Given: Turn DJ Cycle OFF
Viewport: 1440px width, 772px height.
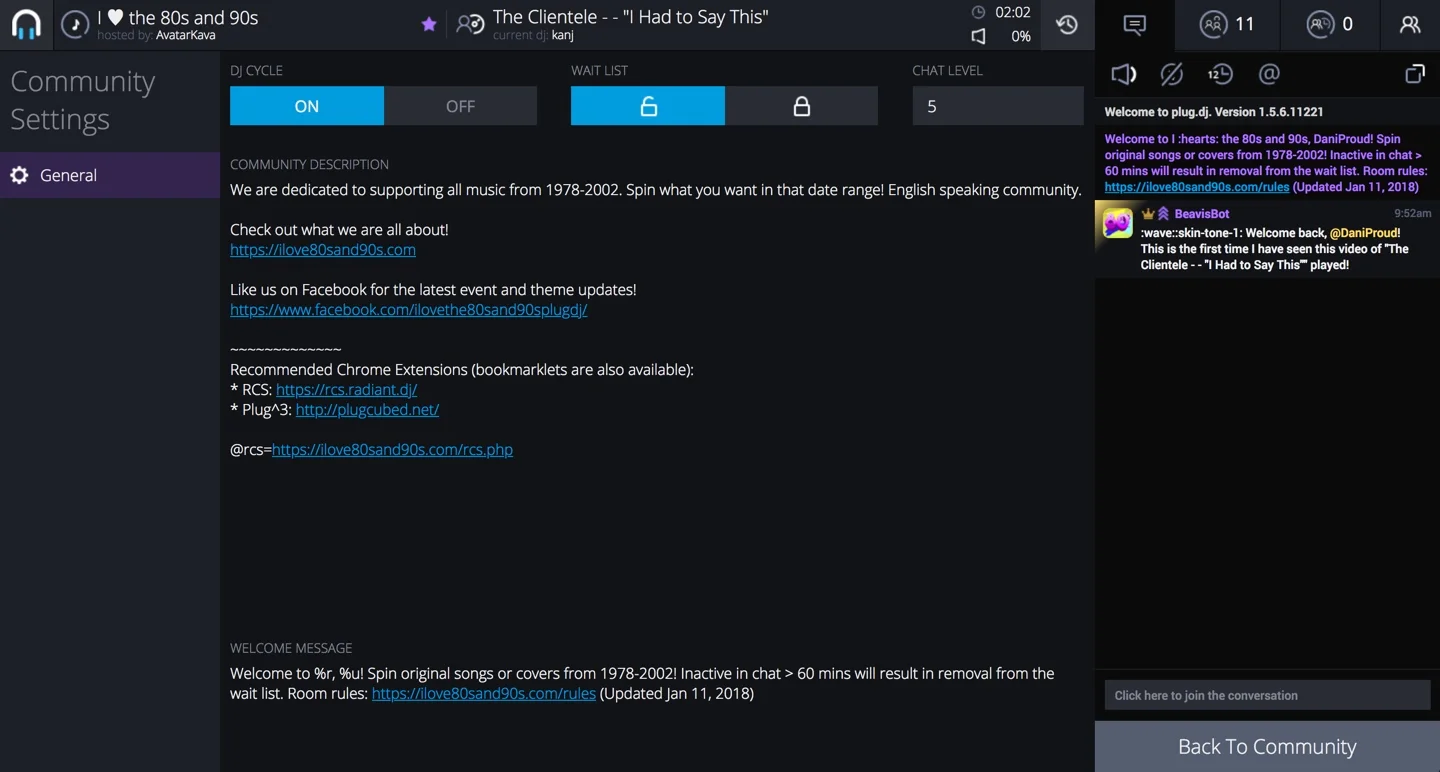Looking at the screenshot, I should coord(461,106).
